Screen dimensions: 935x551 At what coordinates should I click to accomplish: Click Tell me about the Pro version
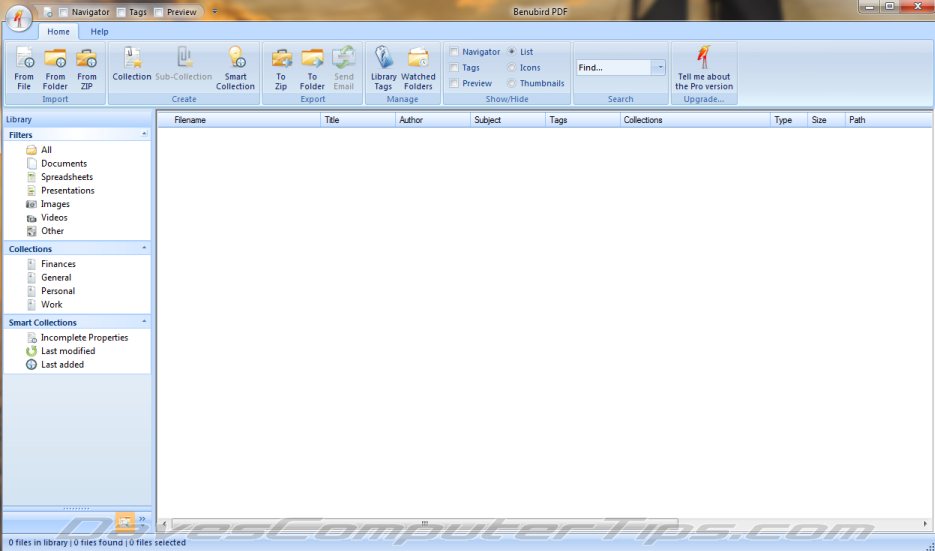(x=704, y=68)
